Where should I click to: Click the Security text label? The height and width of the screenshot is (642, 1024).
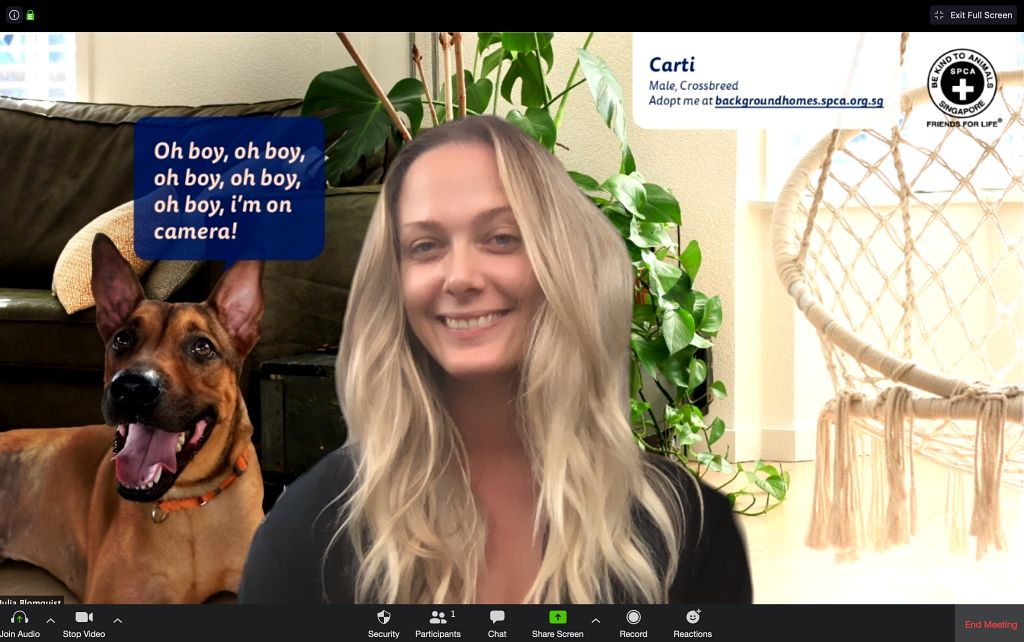[x=383, y=634]
